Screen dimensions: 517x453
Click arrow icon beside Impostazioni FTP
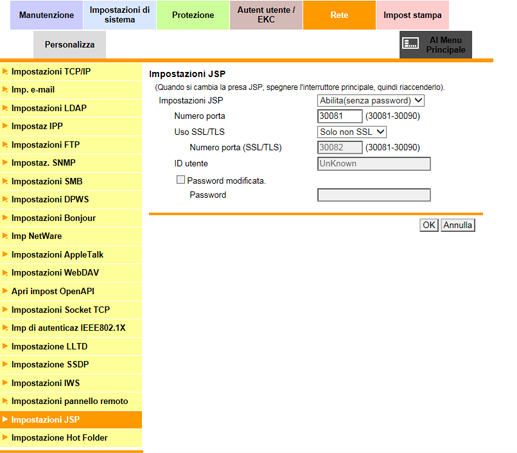point(5,144)
